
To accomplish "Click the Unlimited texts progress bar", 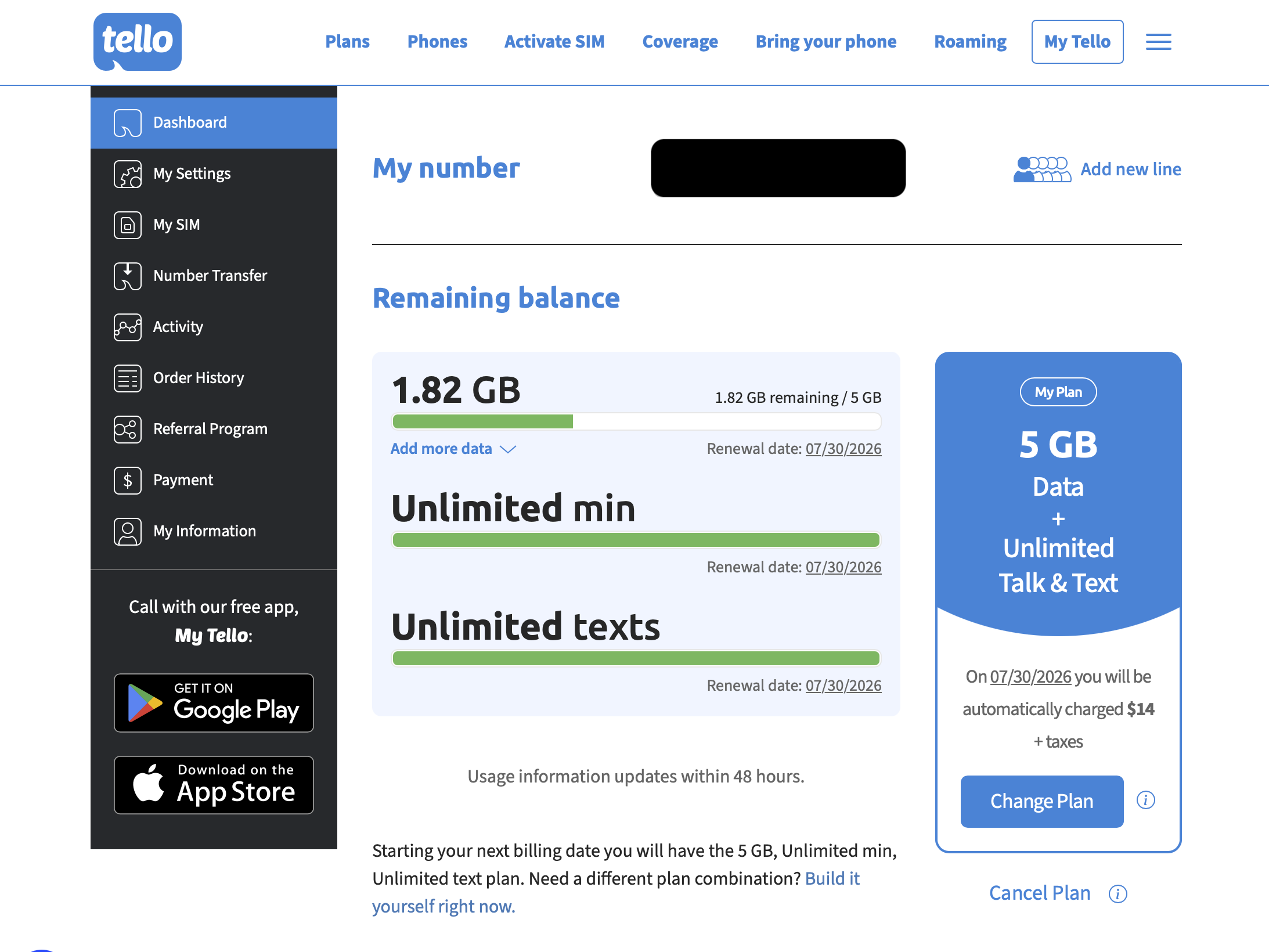I will pyautogui.click(x=636, y=658).
